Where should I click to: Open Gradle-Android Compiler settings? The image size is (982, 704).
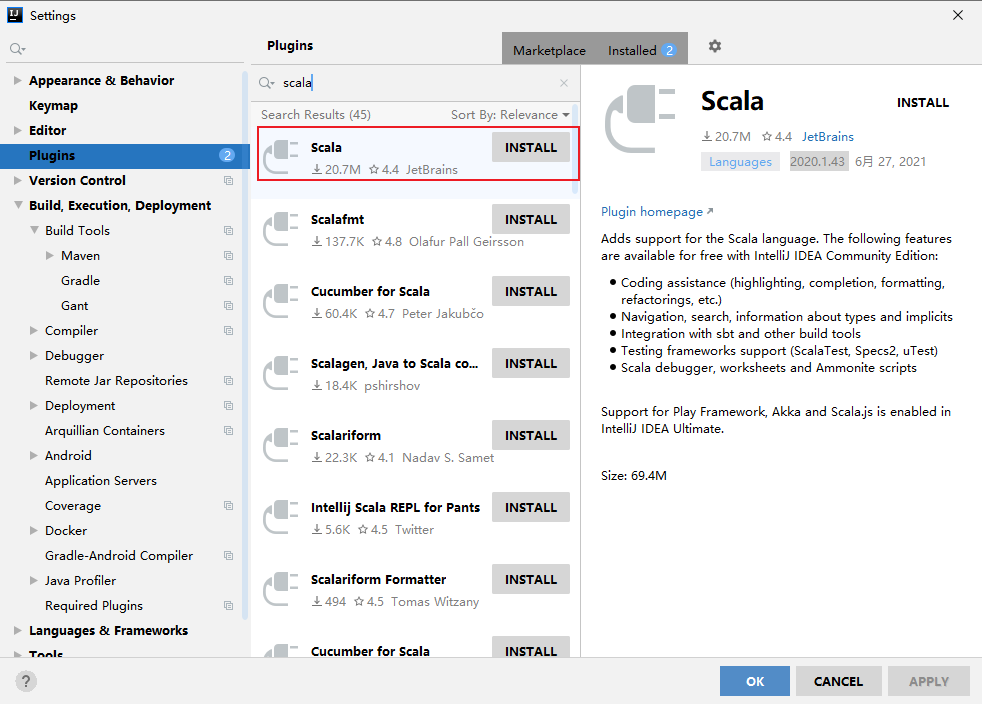[x=119, y=556]
